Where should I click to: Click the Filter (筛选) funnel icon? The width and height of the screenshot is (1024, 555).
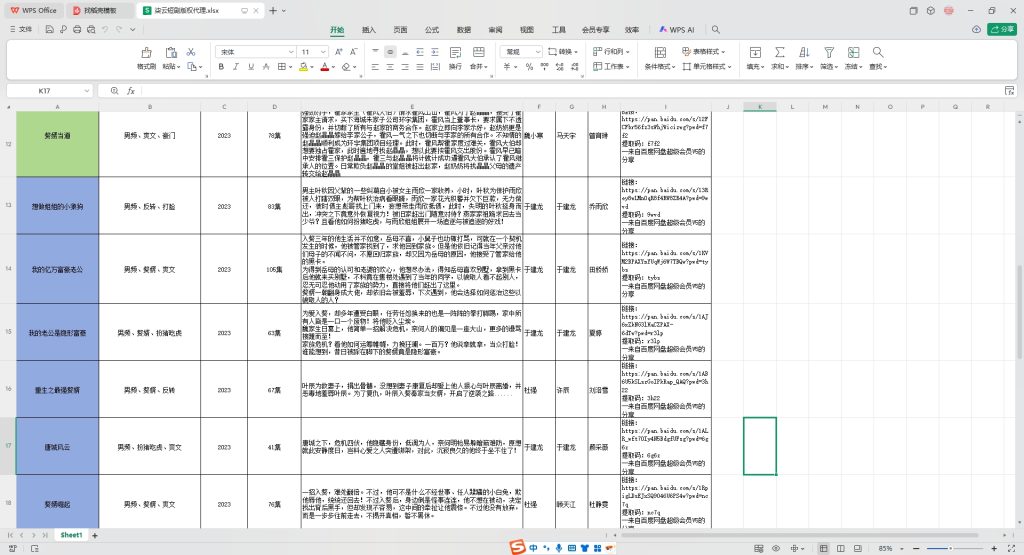pyautogui.click(x=829, y=52)
